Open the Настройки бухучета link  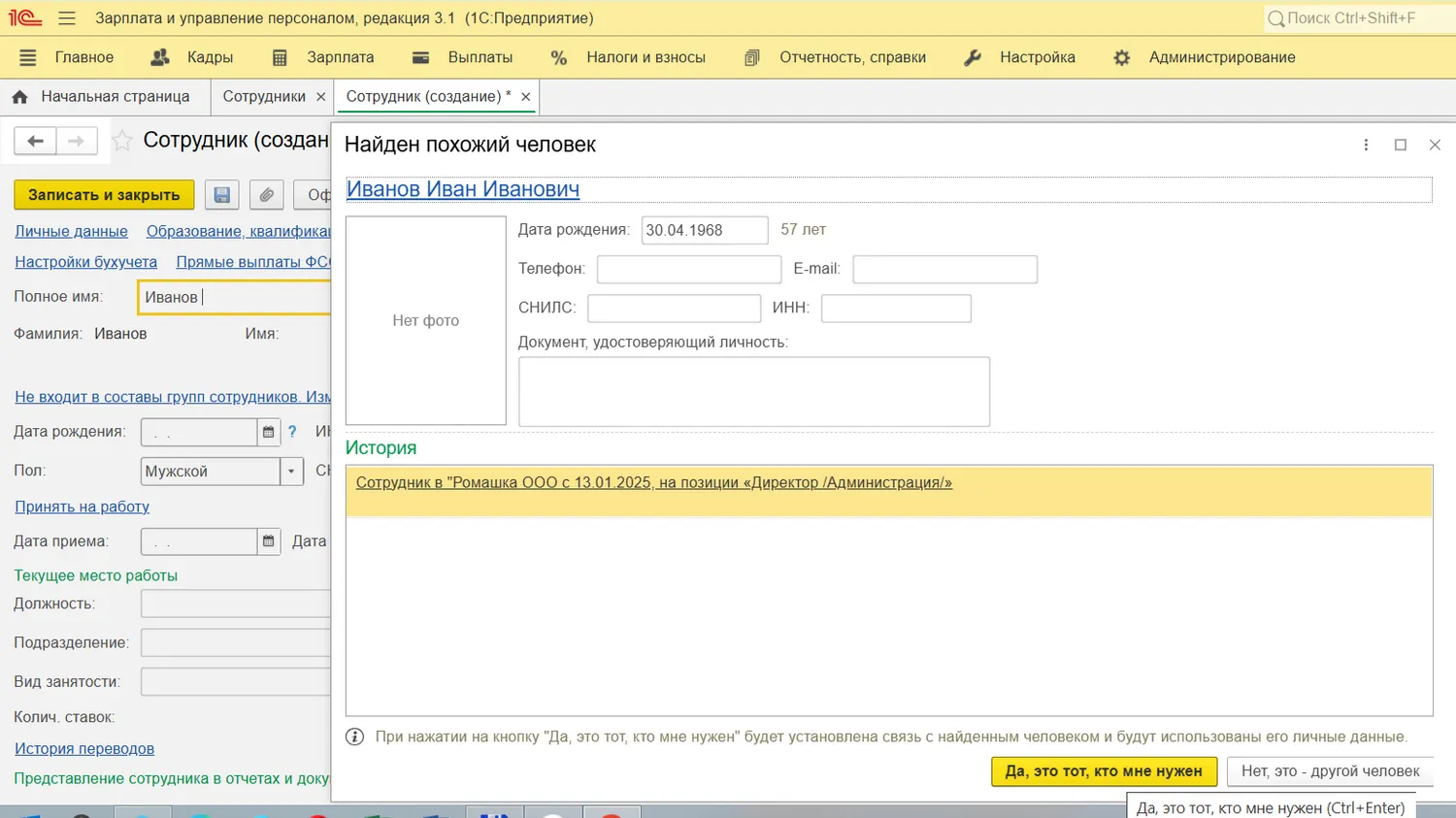(85, 262)
